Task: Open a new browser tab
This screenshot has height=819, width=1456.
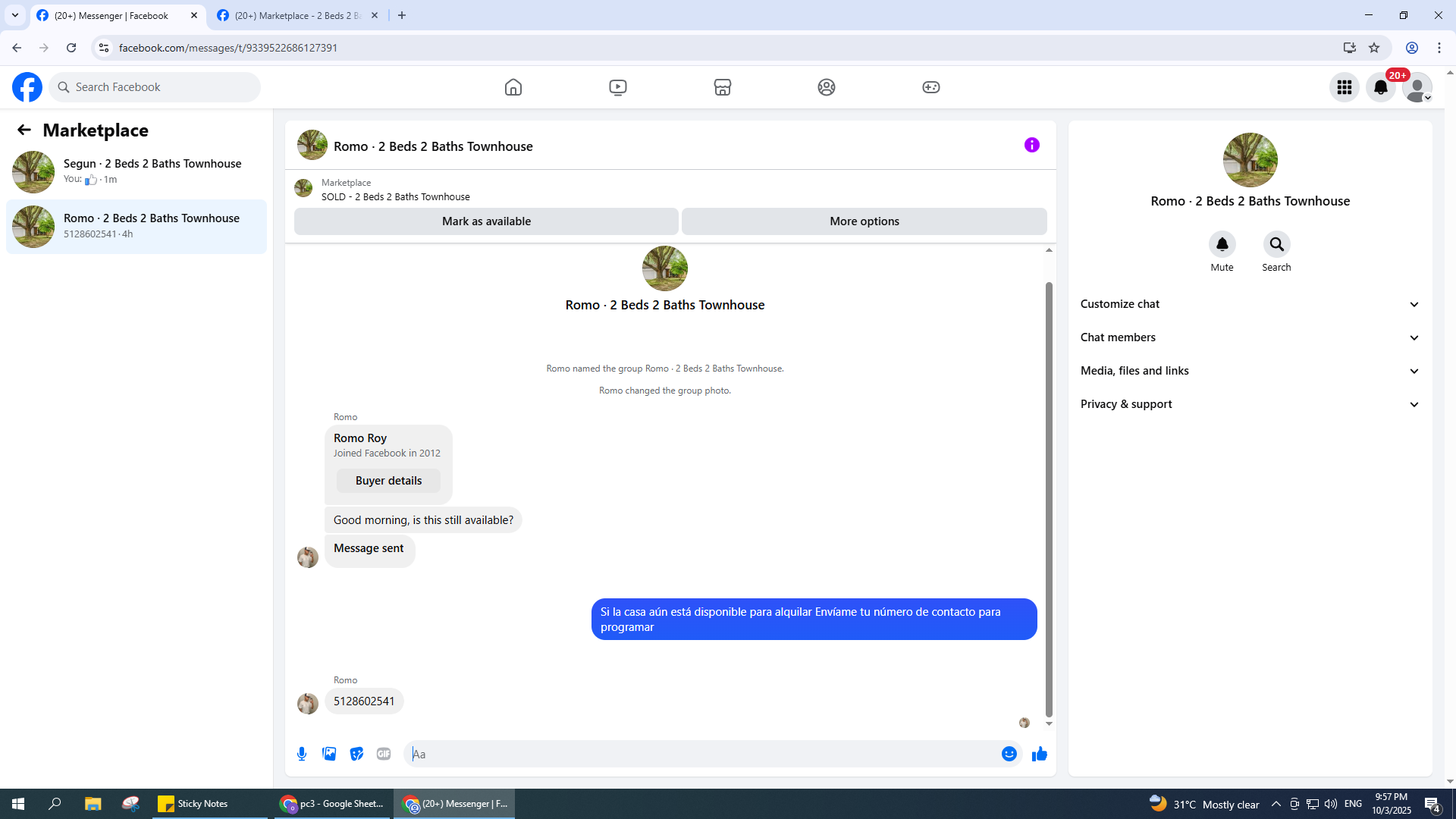Action: coord(402,15)
